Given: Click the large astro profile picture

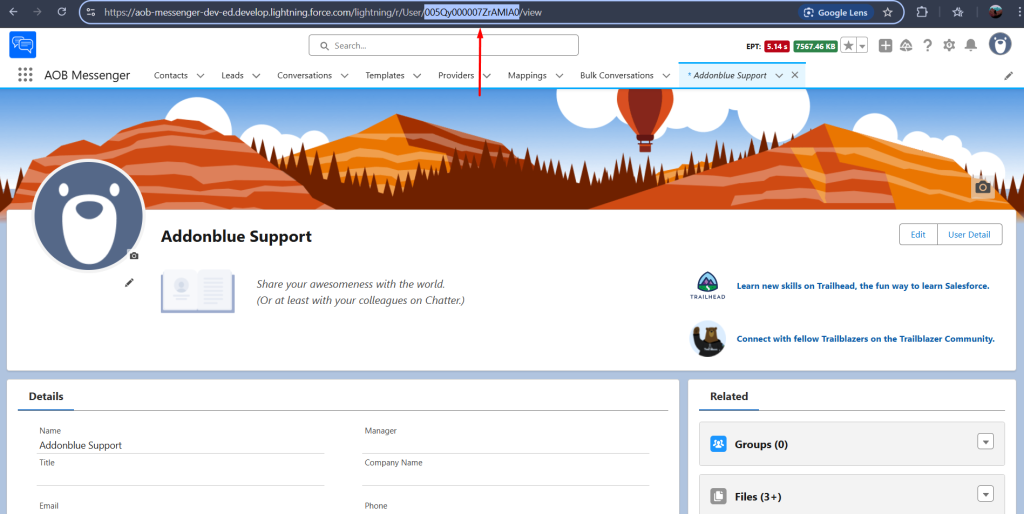Looking at the screenshot, I should coord(88,215).
